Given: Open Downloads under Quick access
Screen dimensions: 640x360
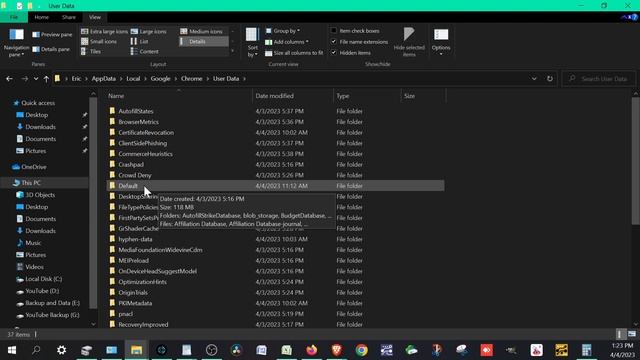Looking at the screenshot, I should tap(40, 127).
